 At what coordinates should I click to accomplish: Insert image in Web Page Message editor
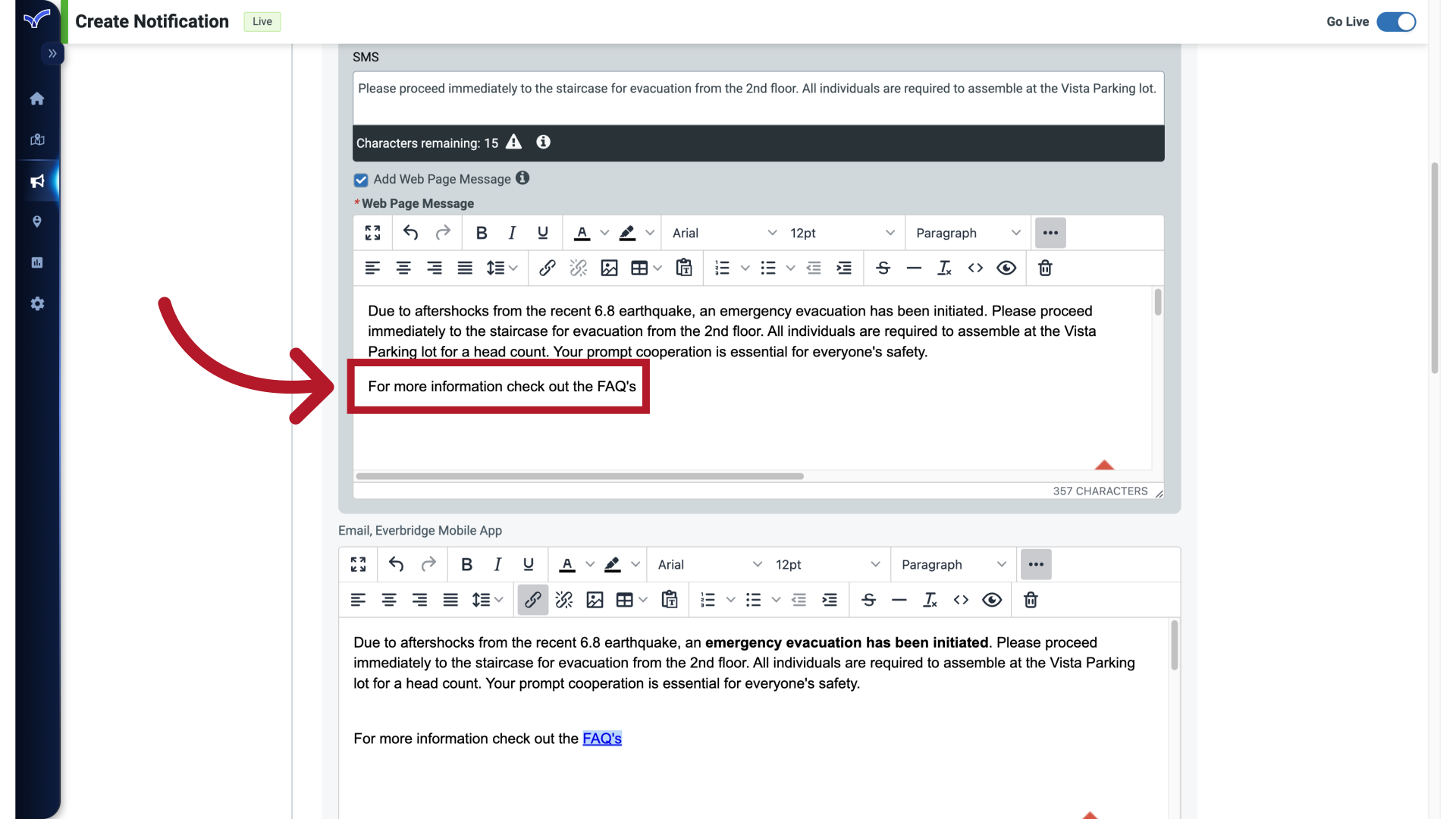pyautogui.click(x=609, y=268)
